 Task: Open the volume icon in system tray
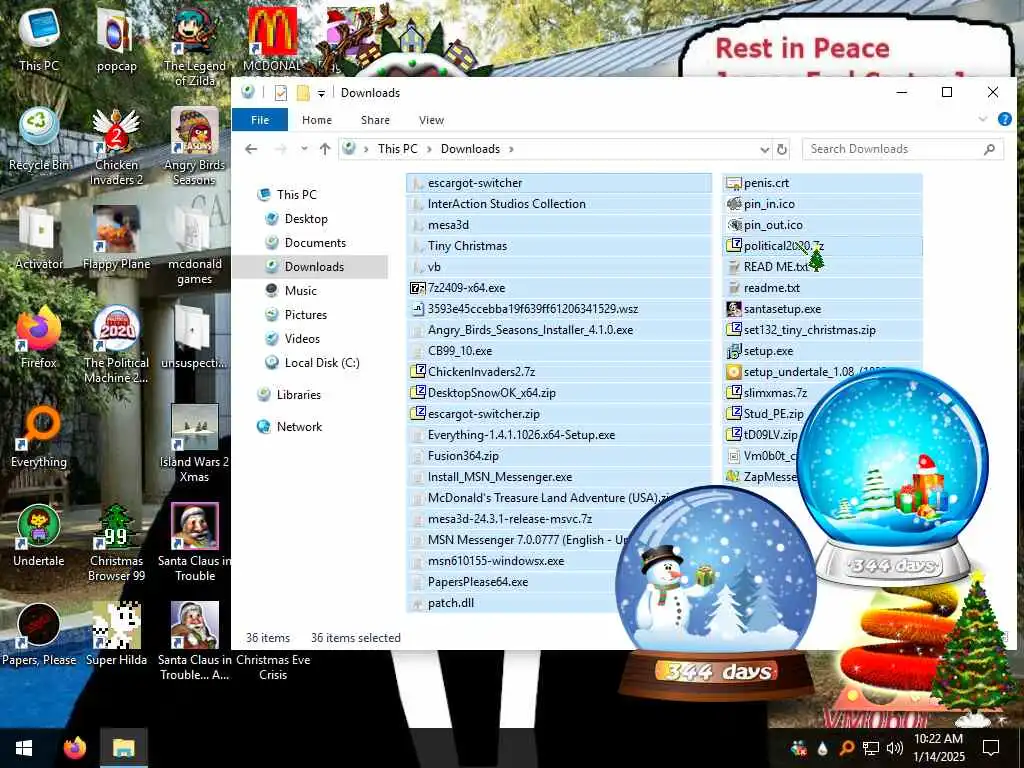[x=895, y=748]
